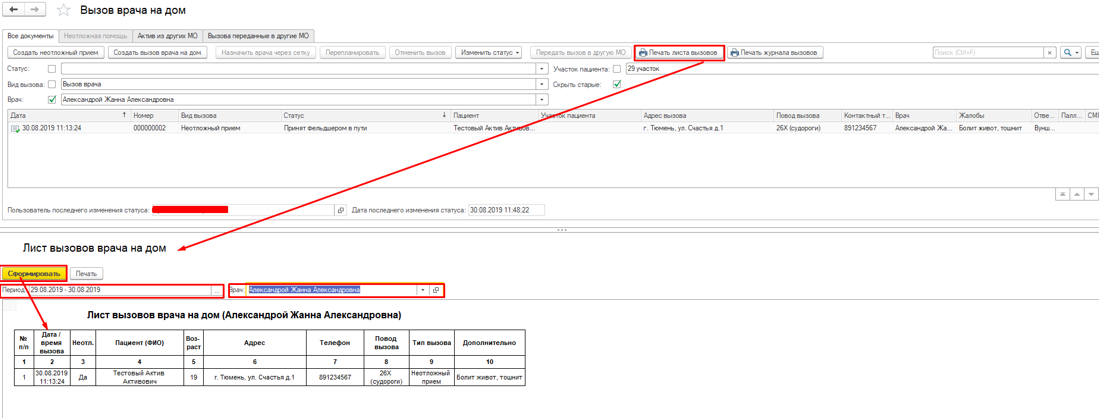This screenshot has width=1099, height=418.
Task: Open the last status user link icon
Action: coord(340,210)
